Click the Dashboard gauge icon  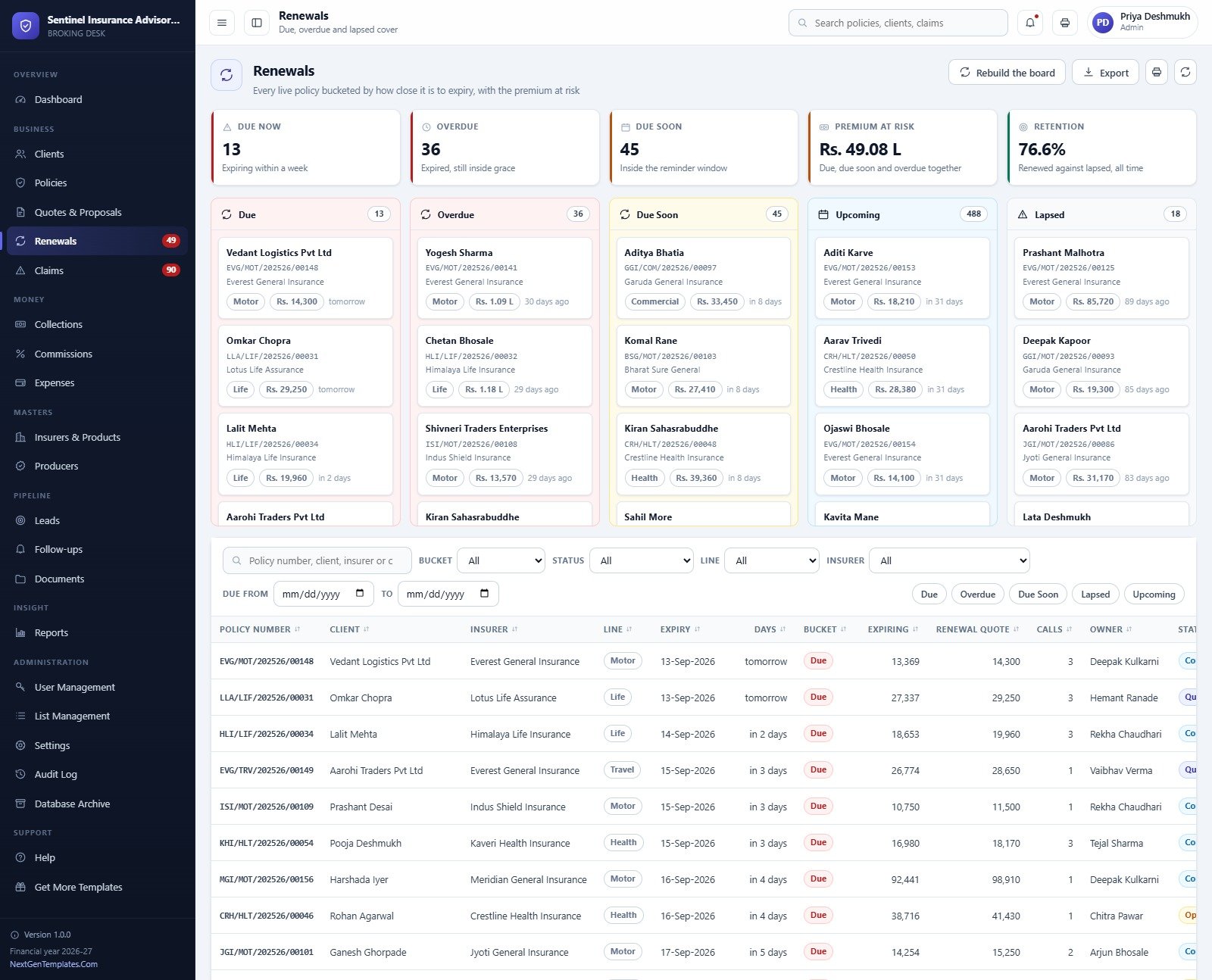pyautogui.click(x=20, y=100)
